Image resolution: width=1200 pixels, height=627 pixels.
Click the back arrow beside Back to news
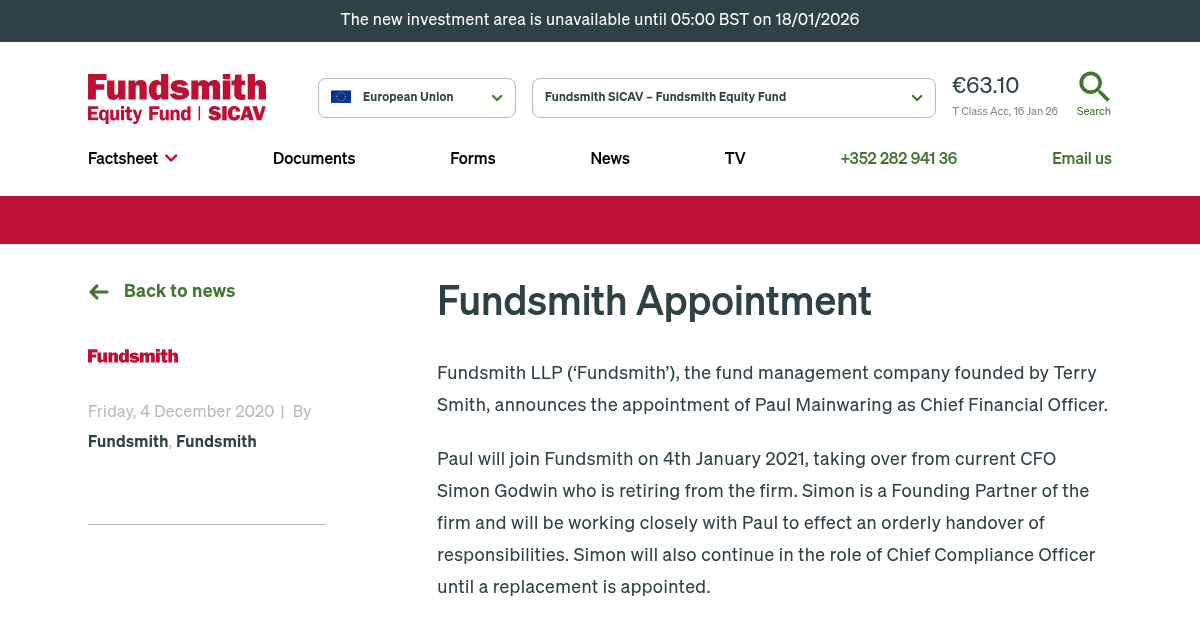(x=98, y=291)
